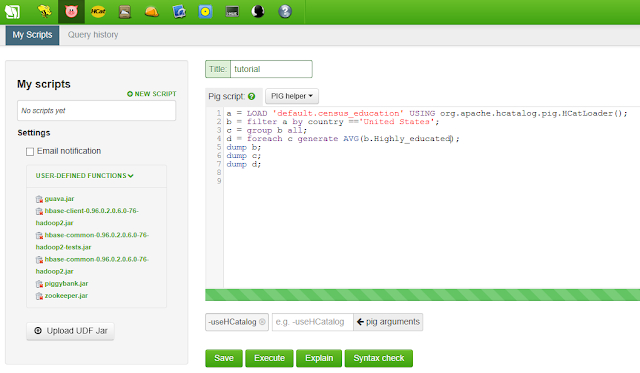The image size is (640, 373).
Task: Open the Job Designer icon
Action: pyautogui.click(x=179, y=11)
